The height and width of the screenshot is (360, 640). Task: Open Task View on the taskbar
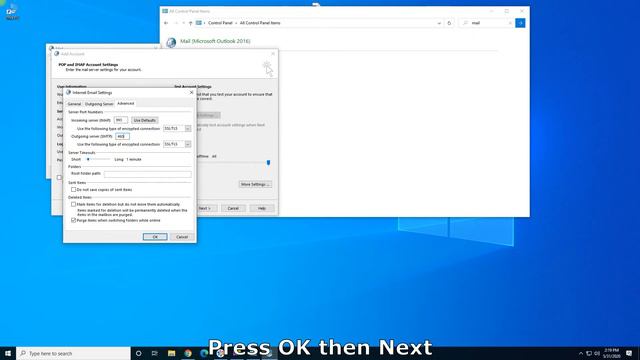(155, 353)
